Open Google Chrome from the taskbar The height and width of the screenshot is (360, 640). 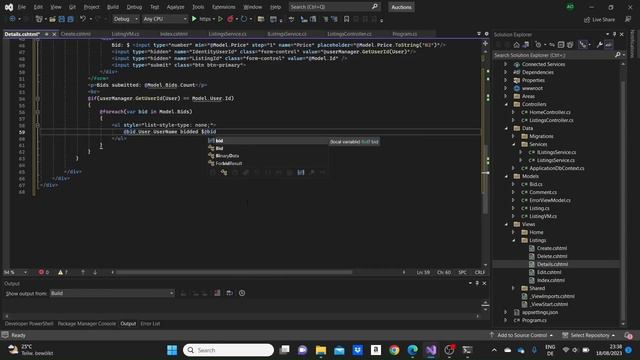point(394,350)
